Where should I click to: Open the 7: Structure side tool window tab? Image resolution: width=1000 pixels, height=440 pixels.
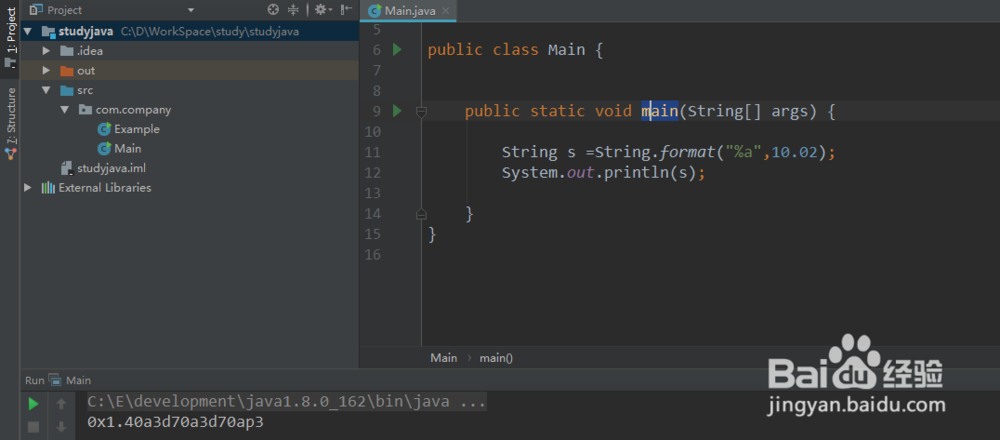(x=10, y=123)
